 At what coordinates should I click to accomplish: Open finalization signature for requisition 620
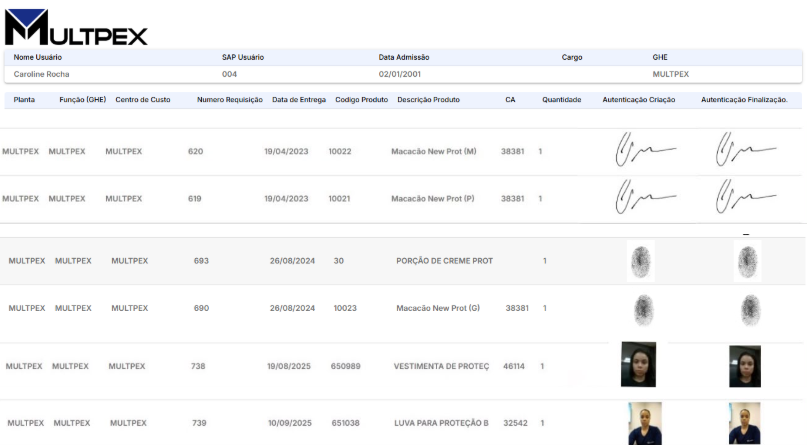coord(746,149)
